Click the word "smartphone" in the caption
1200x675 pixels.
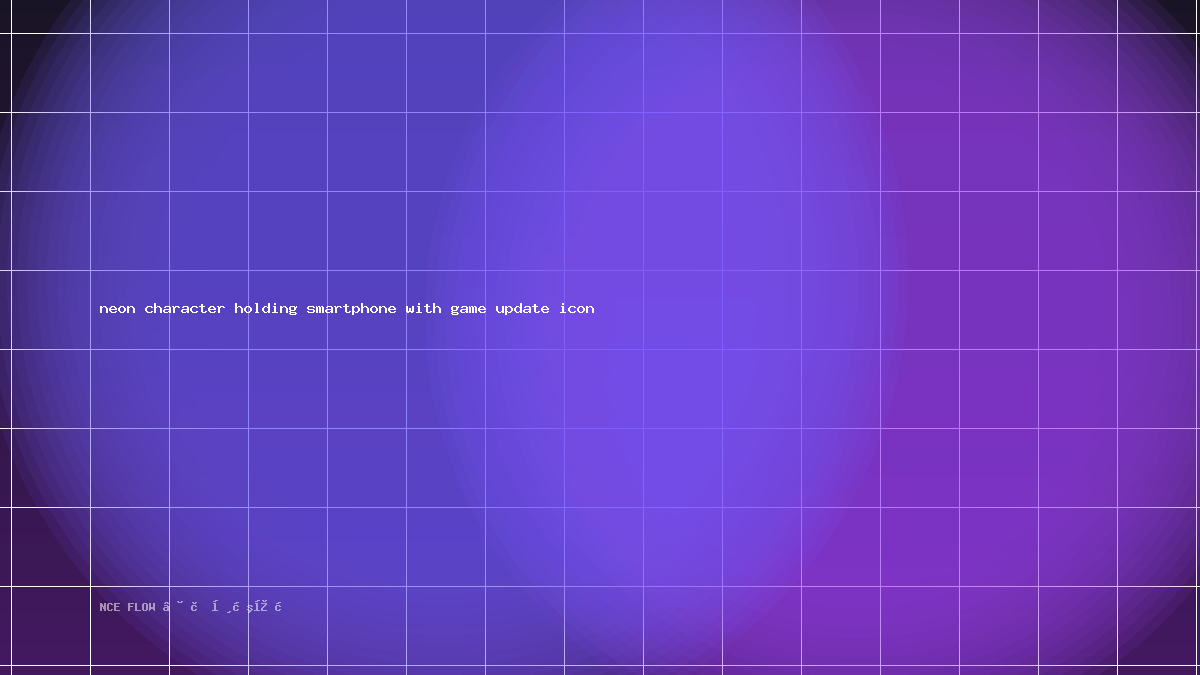point(352,309)
